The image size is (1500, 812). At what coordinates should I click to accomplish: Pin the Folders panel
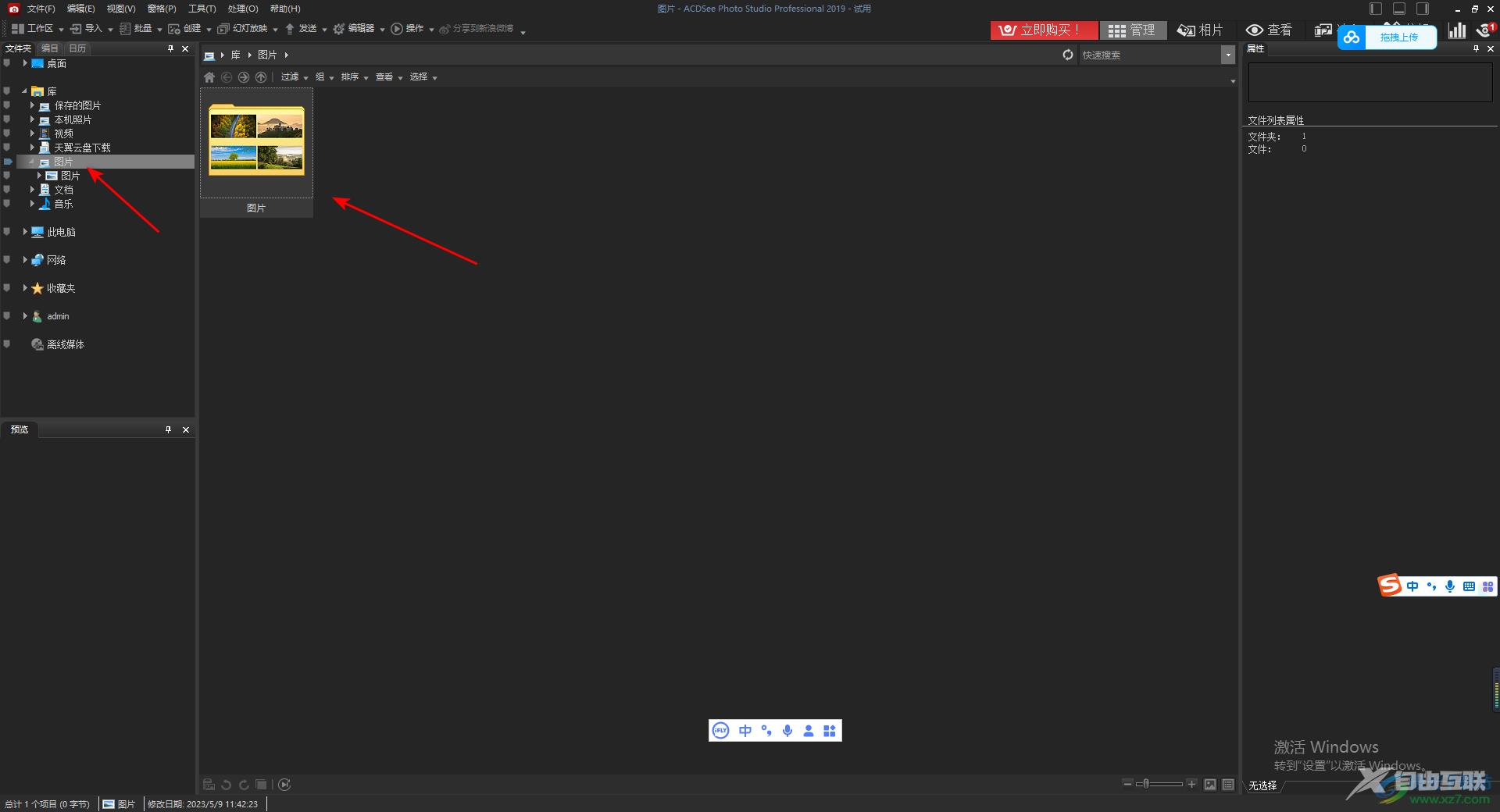pyautogui.click(x=170, y=48)
